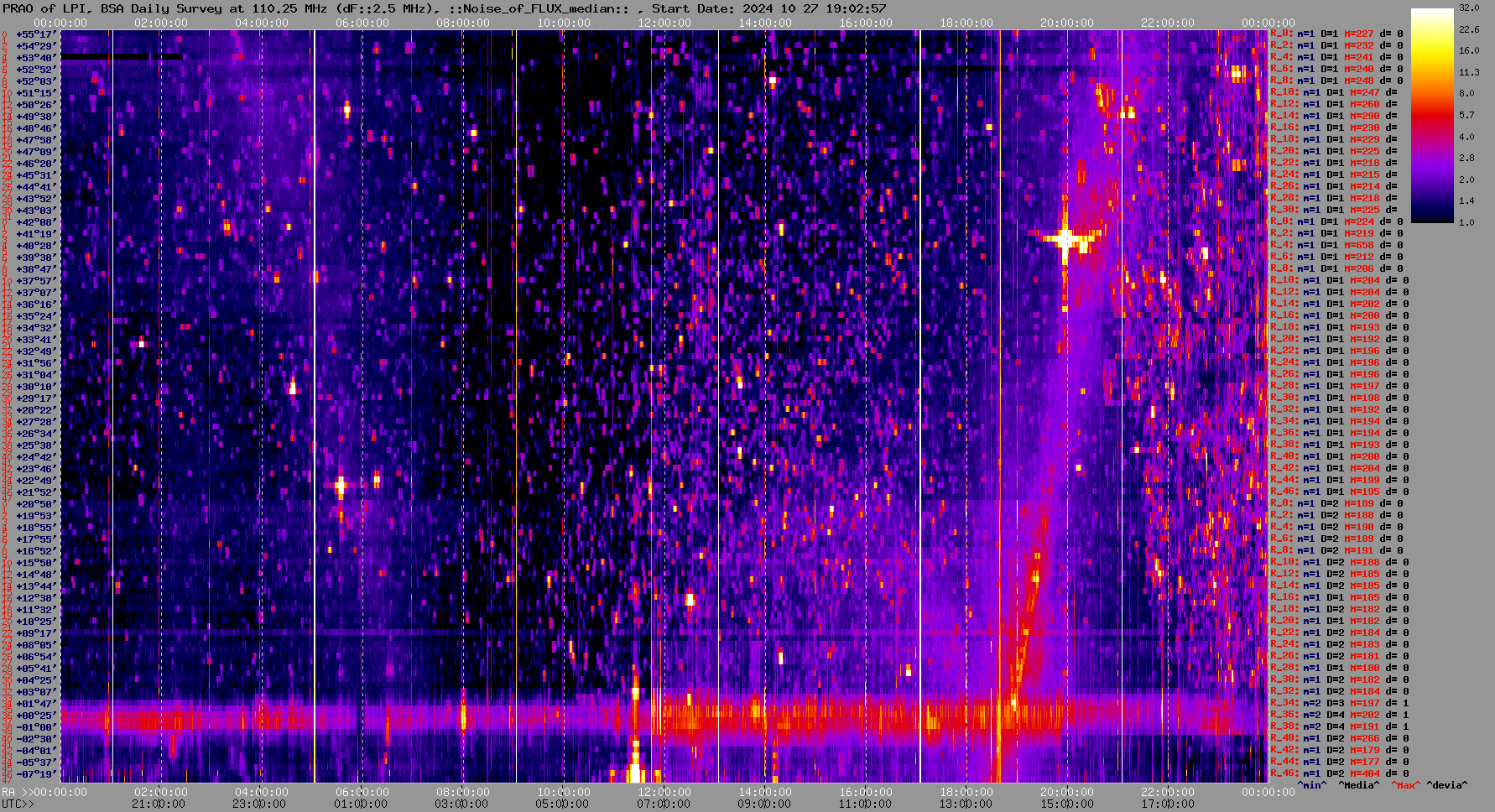Click declination label +12°38'
The image size is (1495, 812).
36,597
